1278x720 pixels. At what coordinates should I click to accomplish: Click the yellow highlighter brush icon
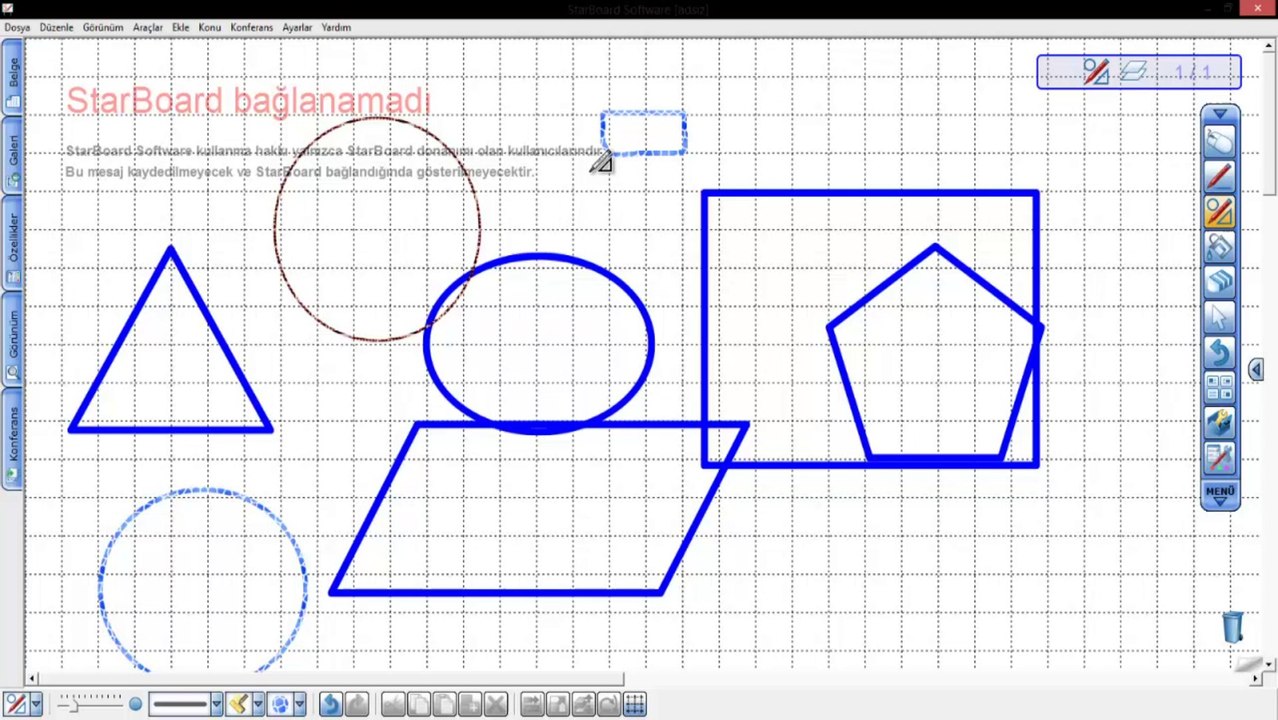238,704
